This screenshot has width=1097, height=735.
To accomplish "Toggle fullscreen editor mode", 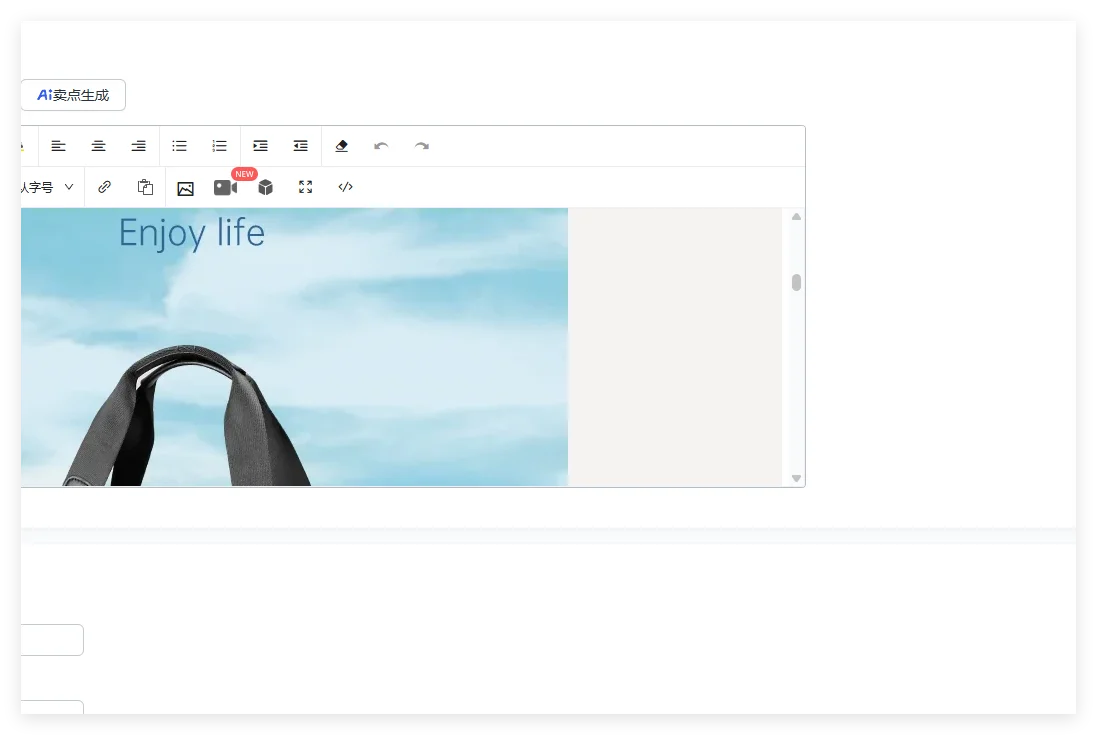I will click(x=306, y=187).
